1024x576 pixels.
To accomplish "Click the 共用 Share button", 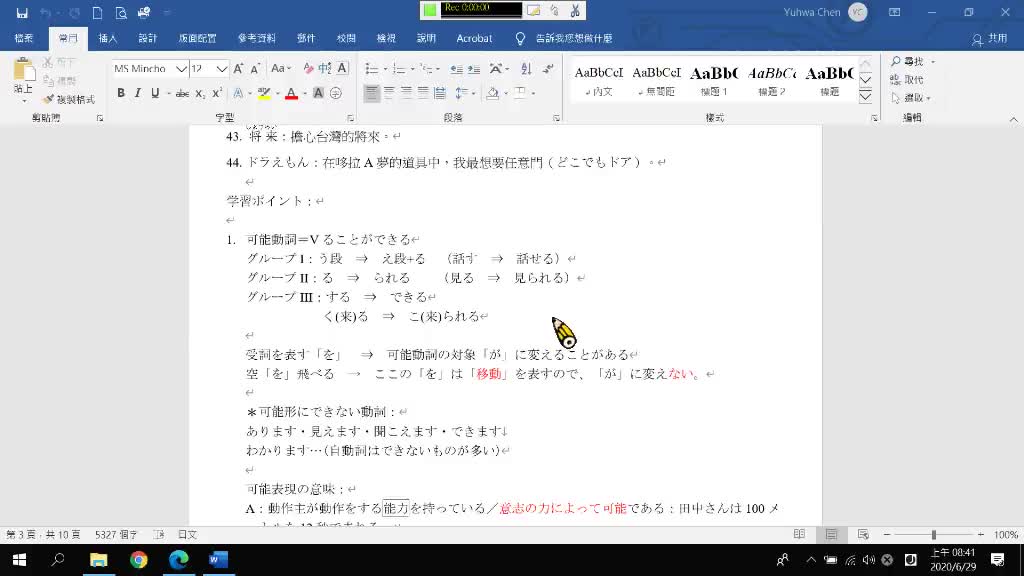I will [x=989, y=39].
